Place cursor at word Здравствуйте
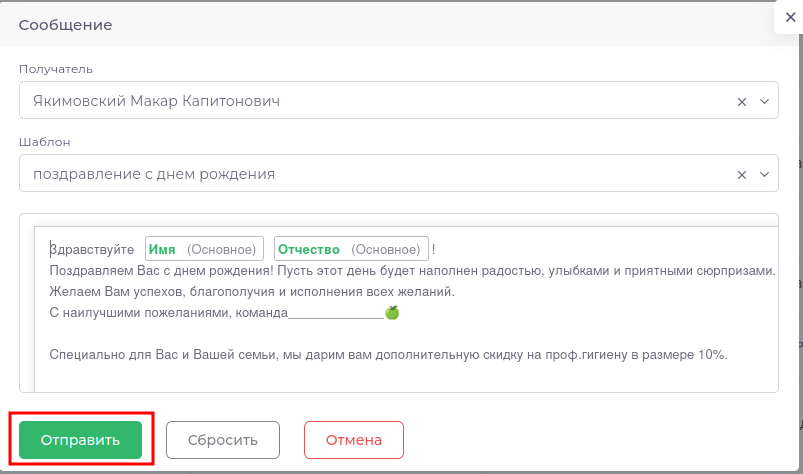 point(92,249)
